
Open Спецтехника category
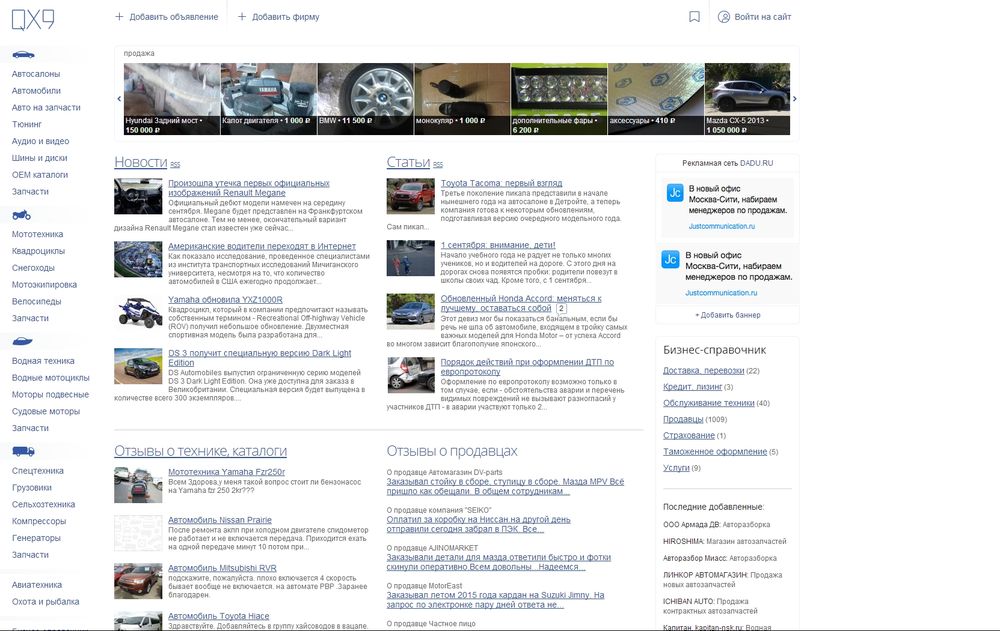(38, 471)
